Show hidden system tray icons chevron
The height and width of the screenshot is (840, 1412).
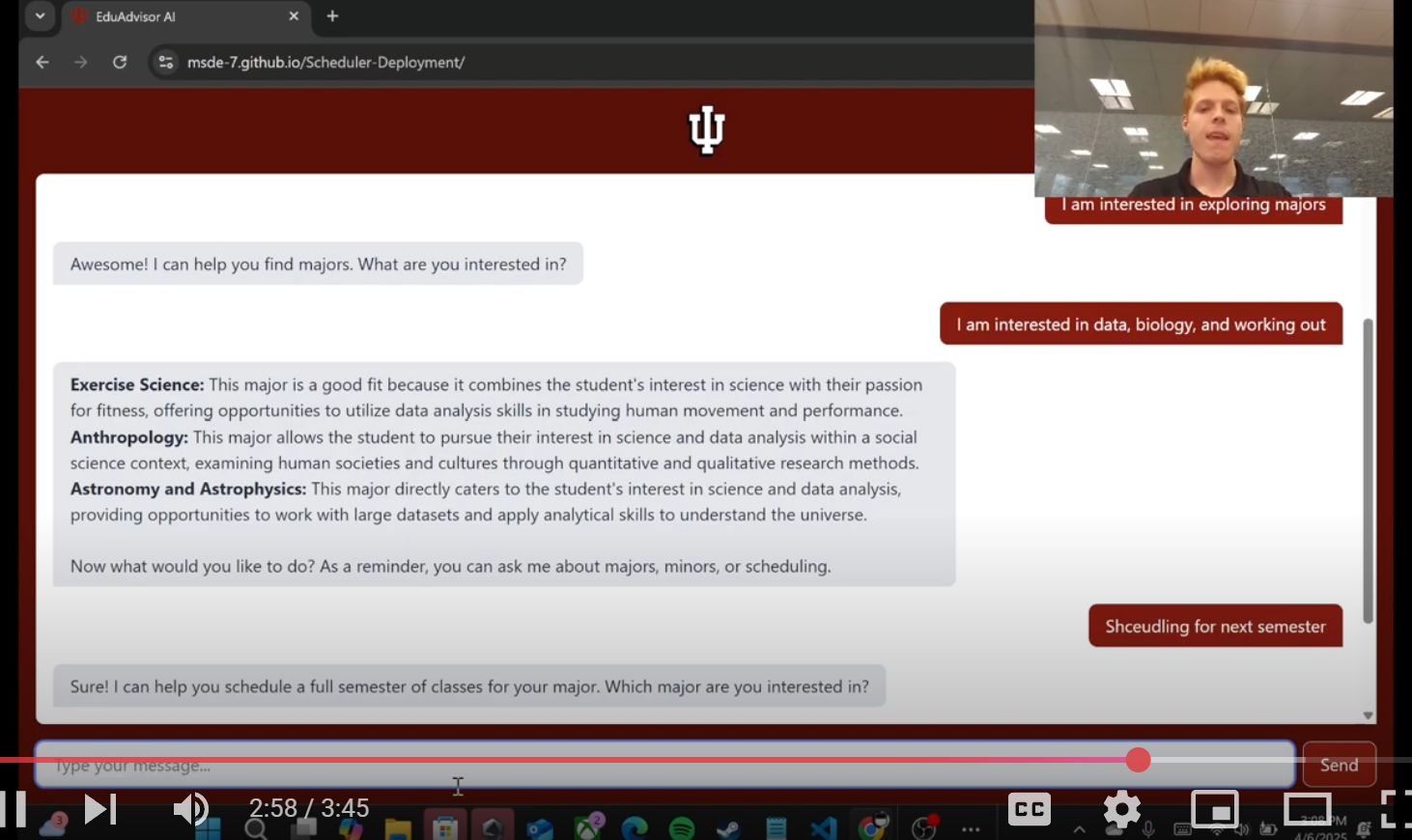point(1079,829)
